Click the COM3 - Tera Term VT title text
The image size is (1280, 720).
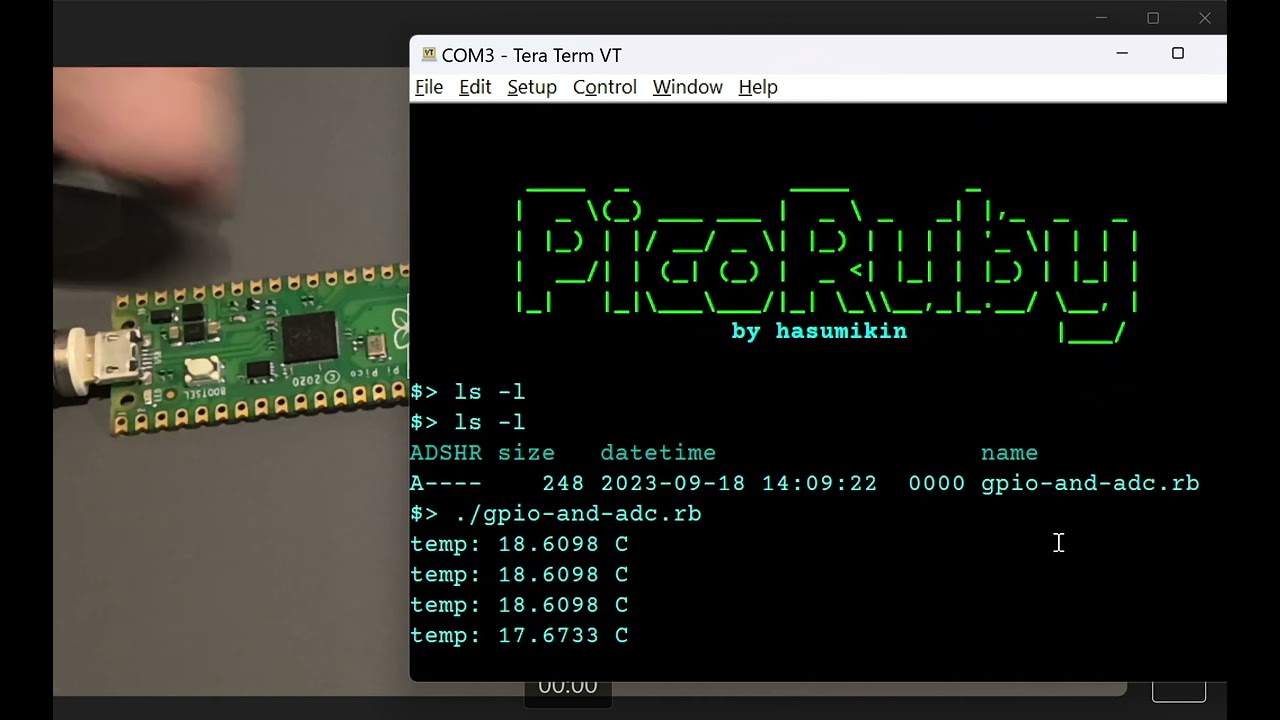coord(531,56)
